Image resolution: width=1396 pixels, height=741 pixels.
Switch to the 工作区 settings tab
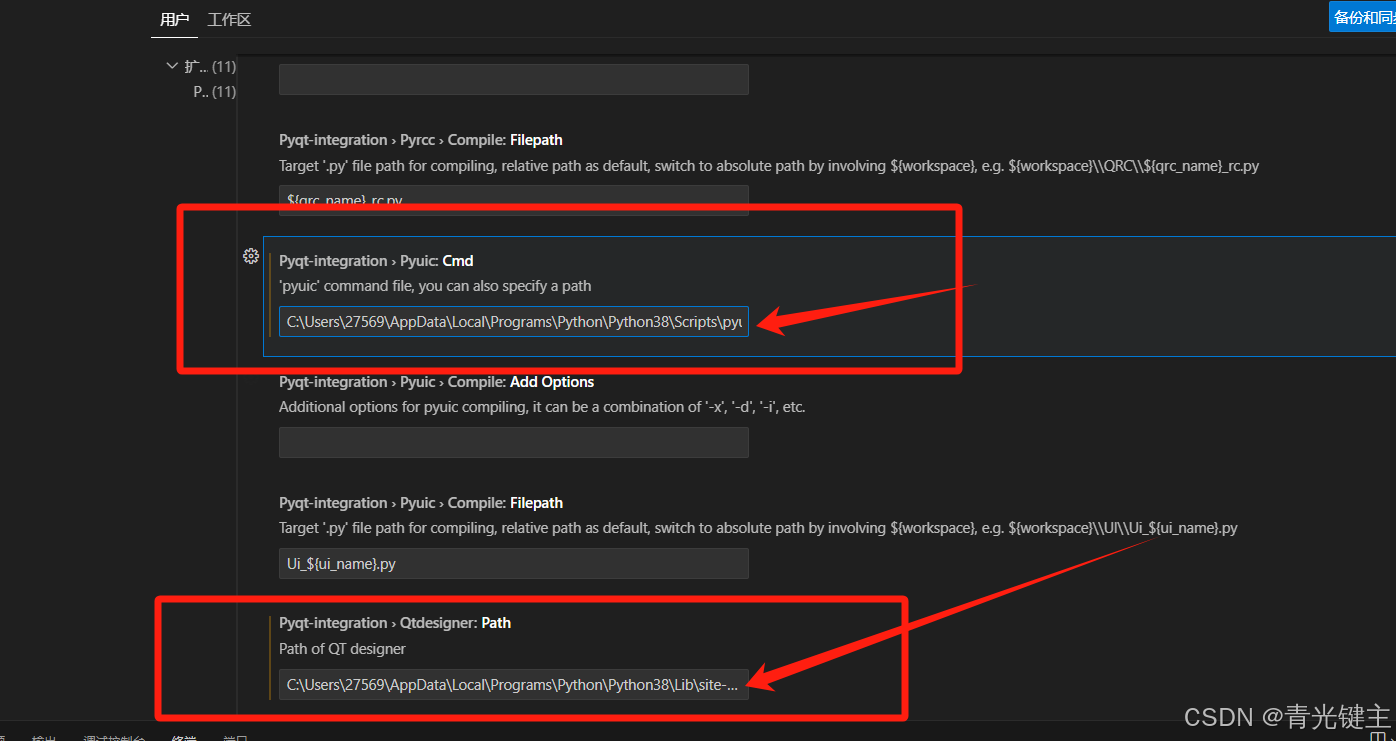click(x=229, y=19)
